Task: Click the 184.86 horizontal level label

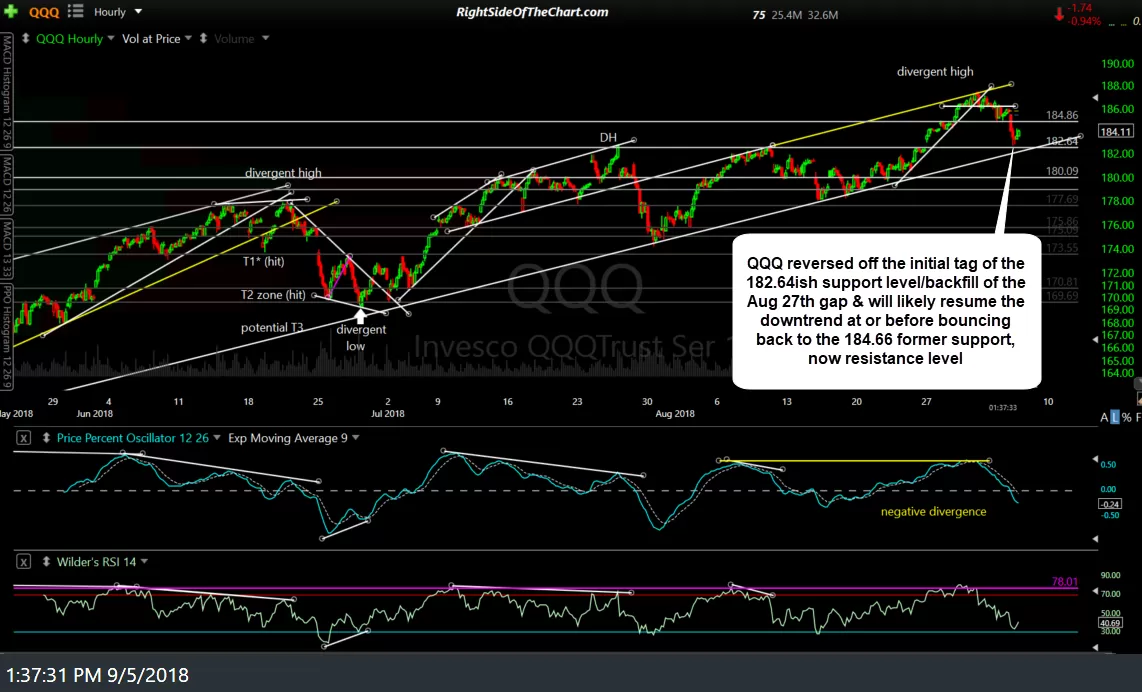Action: click(x=1062, y=115)
